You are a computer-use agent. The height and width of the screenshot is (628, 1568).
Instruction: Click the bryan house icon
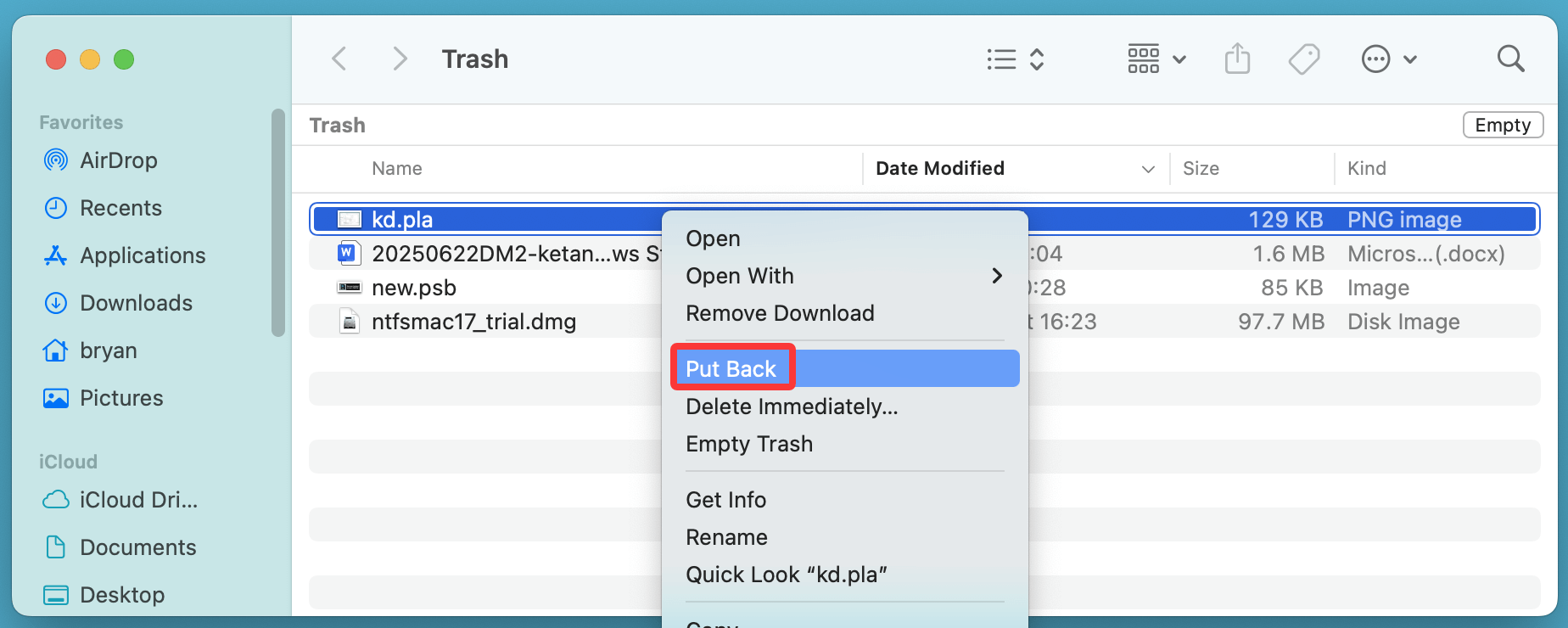[x=56, y=350]
